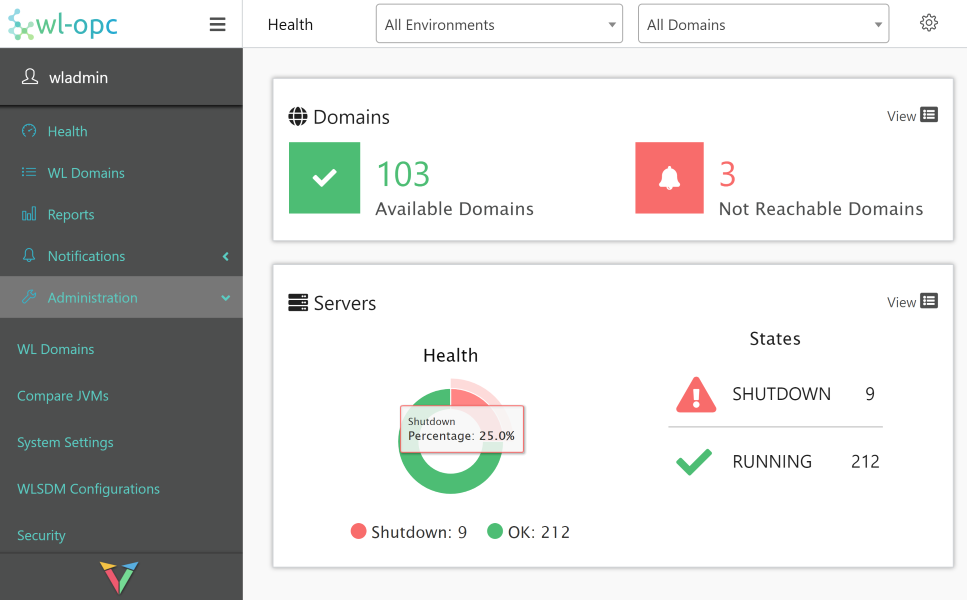This screenshot has width=967, height=600.
Task: Click the Notifications bell icon in sidebar
Action: coord(29,255)
